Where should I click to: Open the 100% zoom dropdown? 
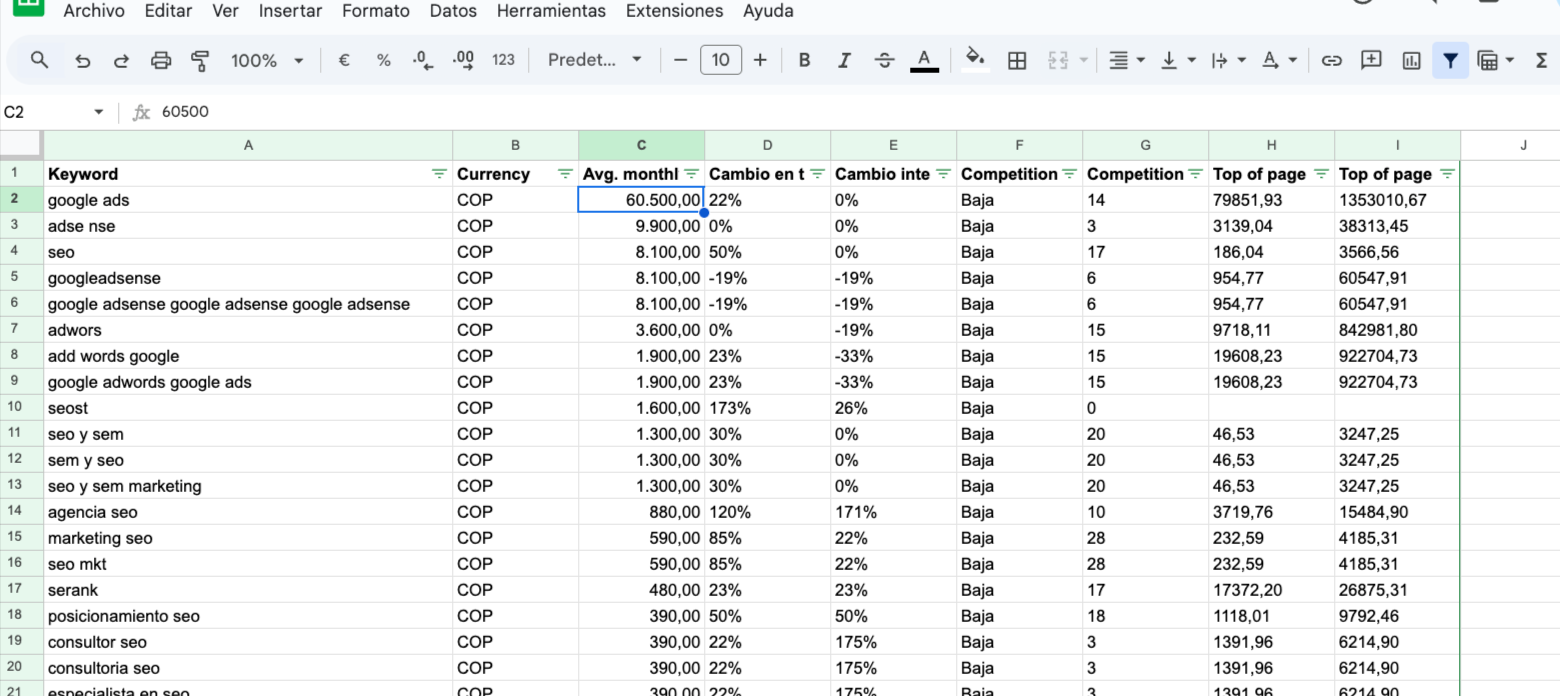point(266,60)
